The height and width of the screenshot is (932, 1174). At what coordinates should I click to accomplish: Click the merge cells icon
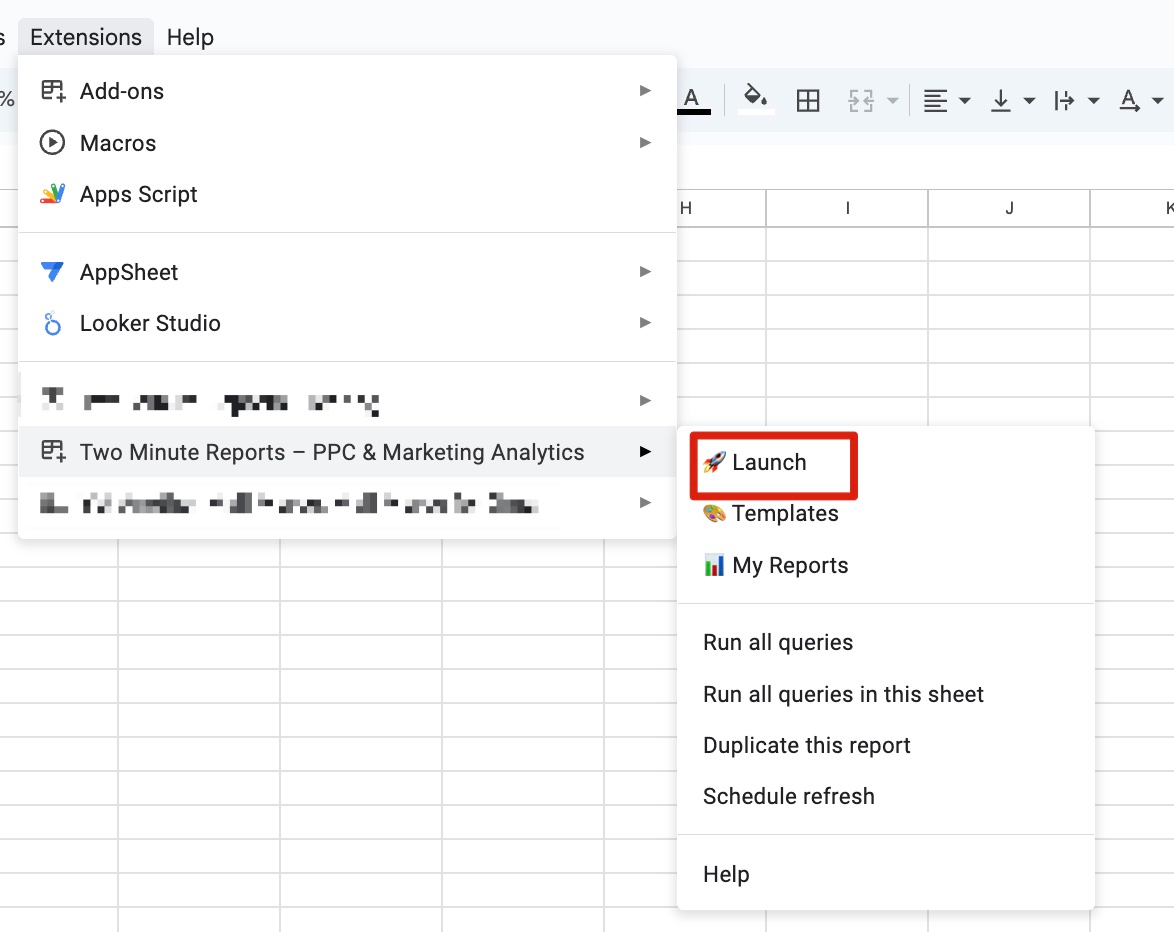point(861,100)
